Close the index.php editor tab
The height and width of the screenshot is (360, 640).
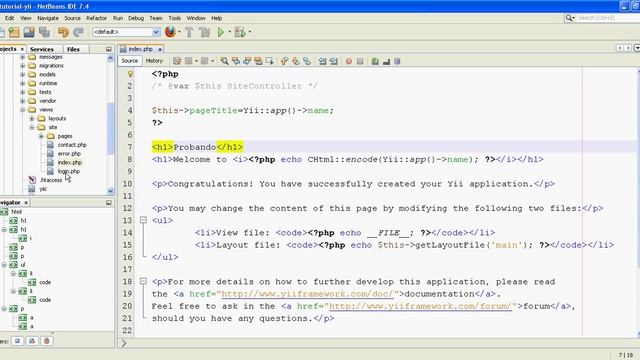pyautogui.click(x=160, y=49)
